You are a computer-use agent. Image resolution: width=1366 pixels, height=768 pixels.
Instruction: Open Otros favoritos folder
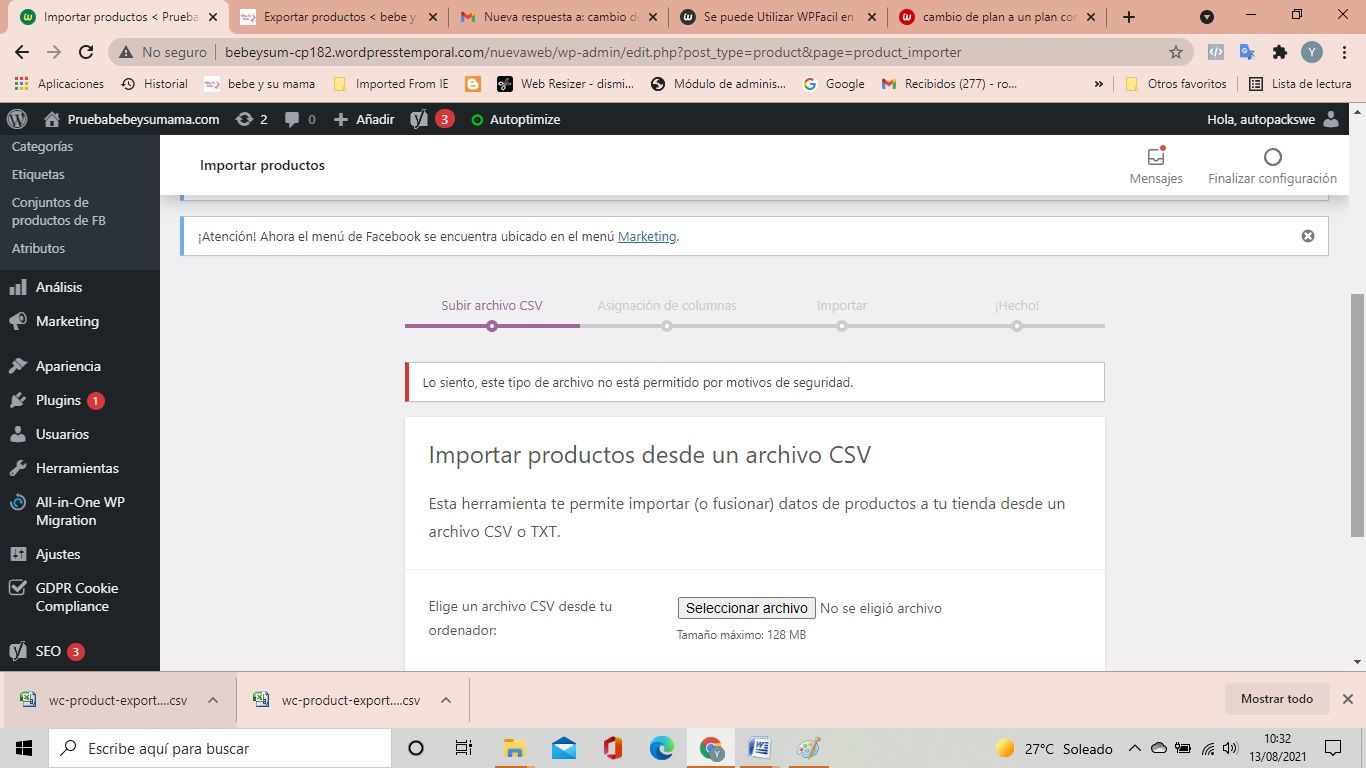click(x=1176, y=84)
